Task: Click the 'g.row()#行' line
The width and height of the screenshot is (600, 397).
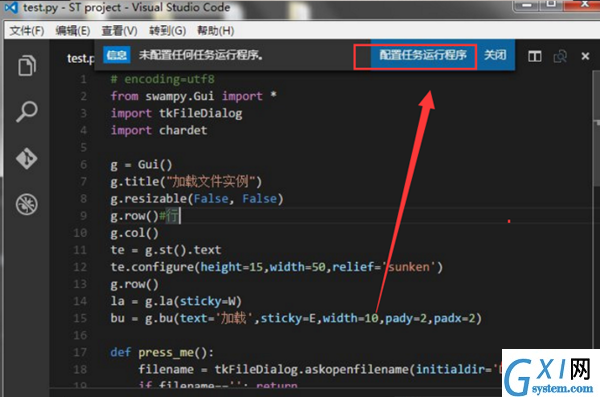Action: tap(145, 216)
